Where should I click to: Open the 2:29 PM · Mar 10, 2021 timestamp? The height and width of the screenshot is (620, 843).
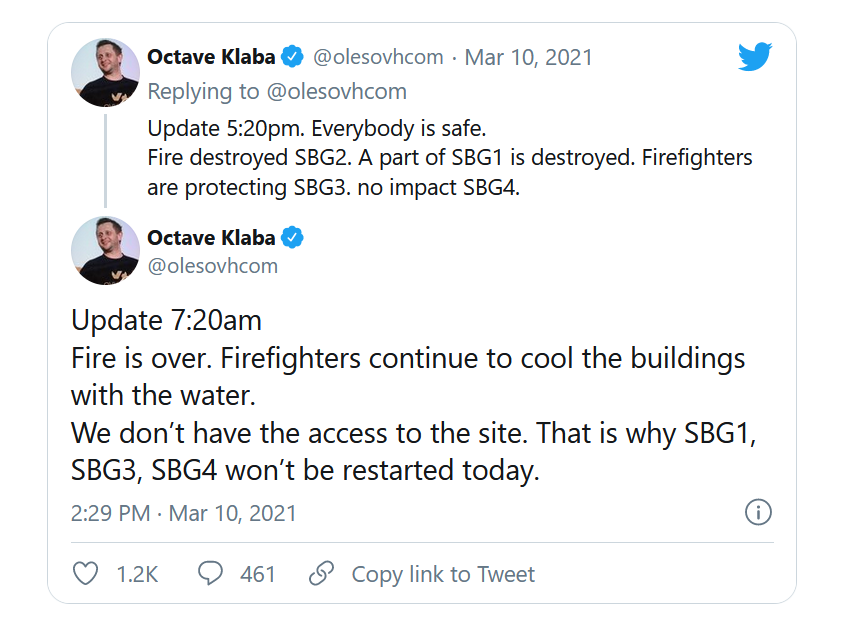pyautogui.click(x=183, y=513)
